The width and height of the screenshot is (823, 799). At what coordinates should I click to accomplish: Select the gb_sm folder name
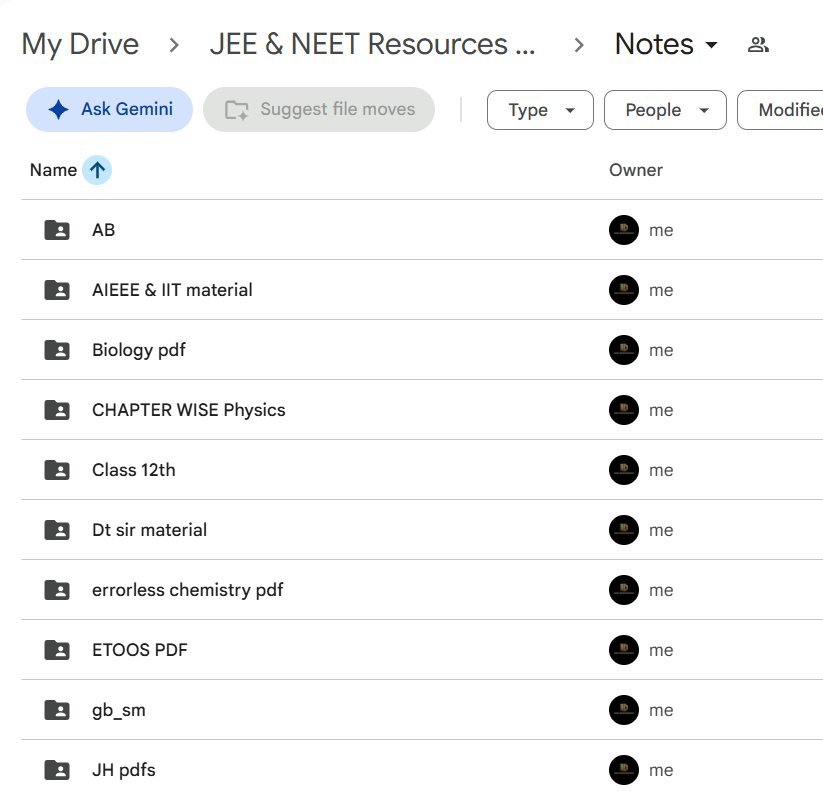pos(119,711)
